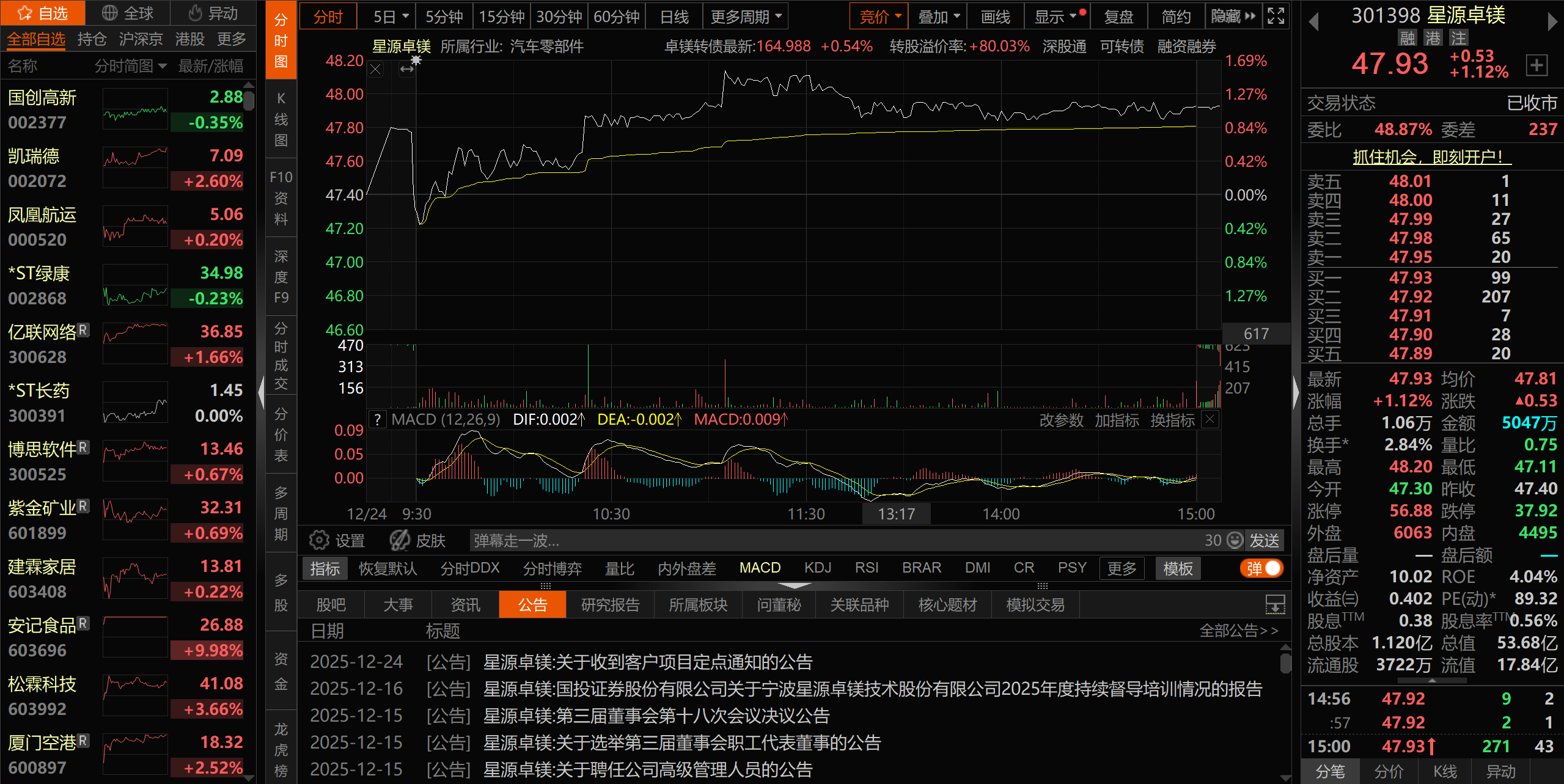Open the 更多周期 dropdown
The width and height of the screenshot is (1564, 784).
pyautogui.click(x=745, y=16)
